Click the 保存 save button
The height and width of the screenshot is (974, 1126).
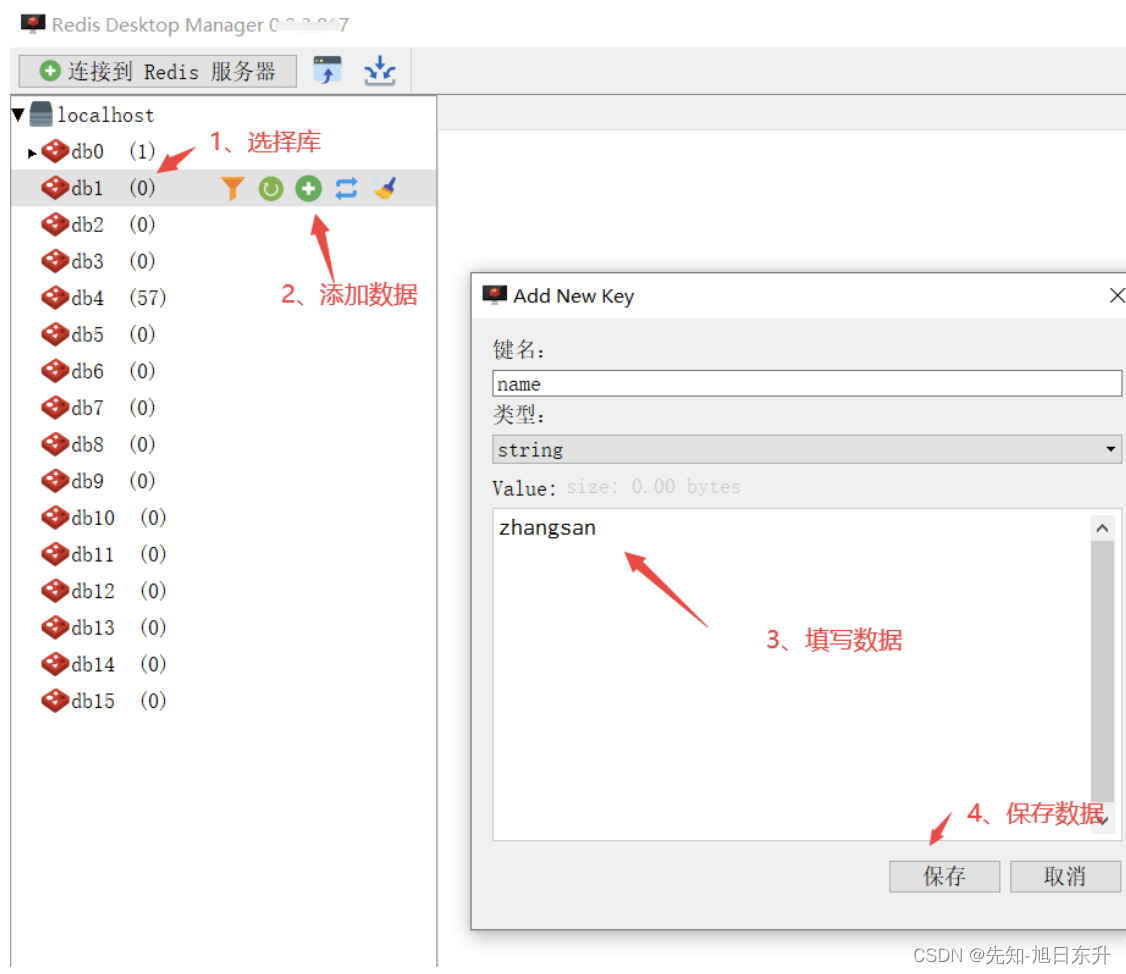(944, 876)
